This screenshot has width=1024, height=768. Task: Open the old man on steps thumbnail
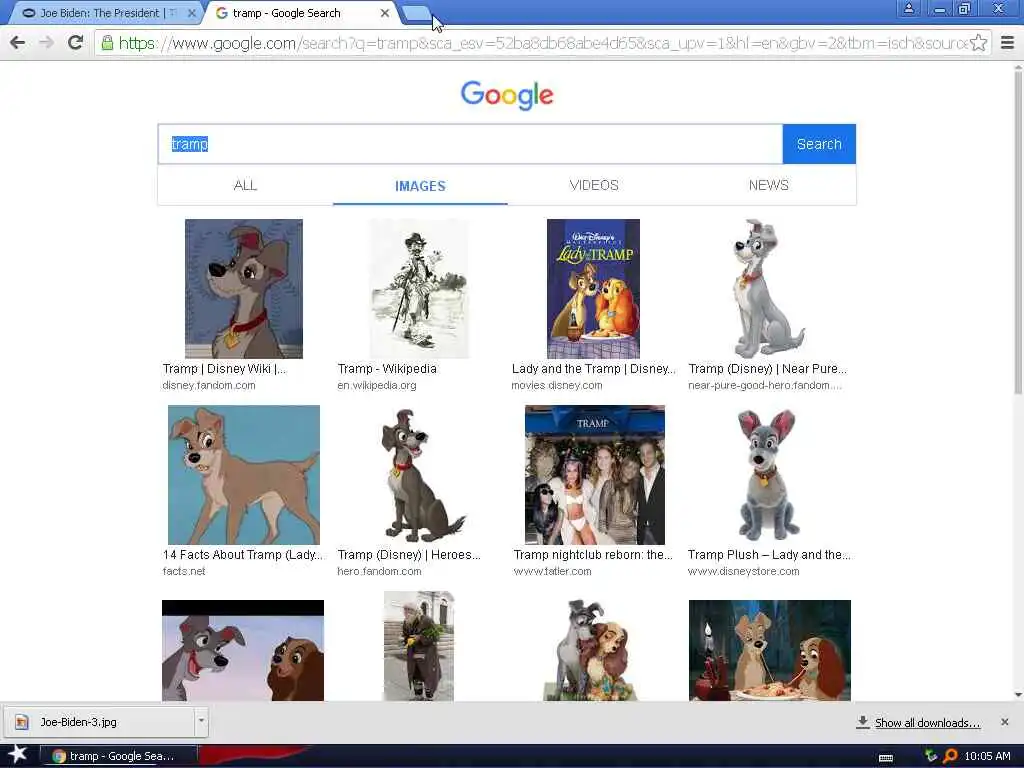pyautogui.click(x=419, y=646)
